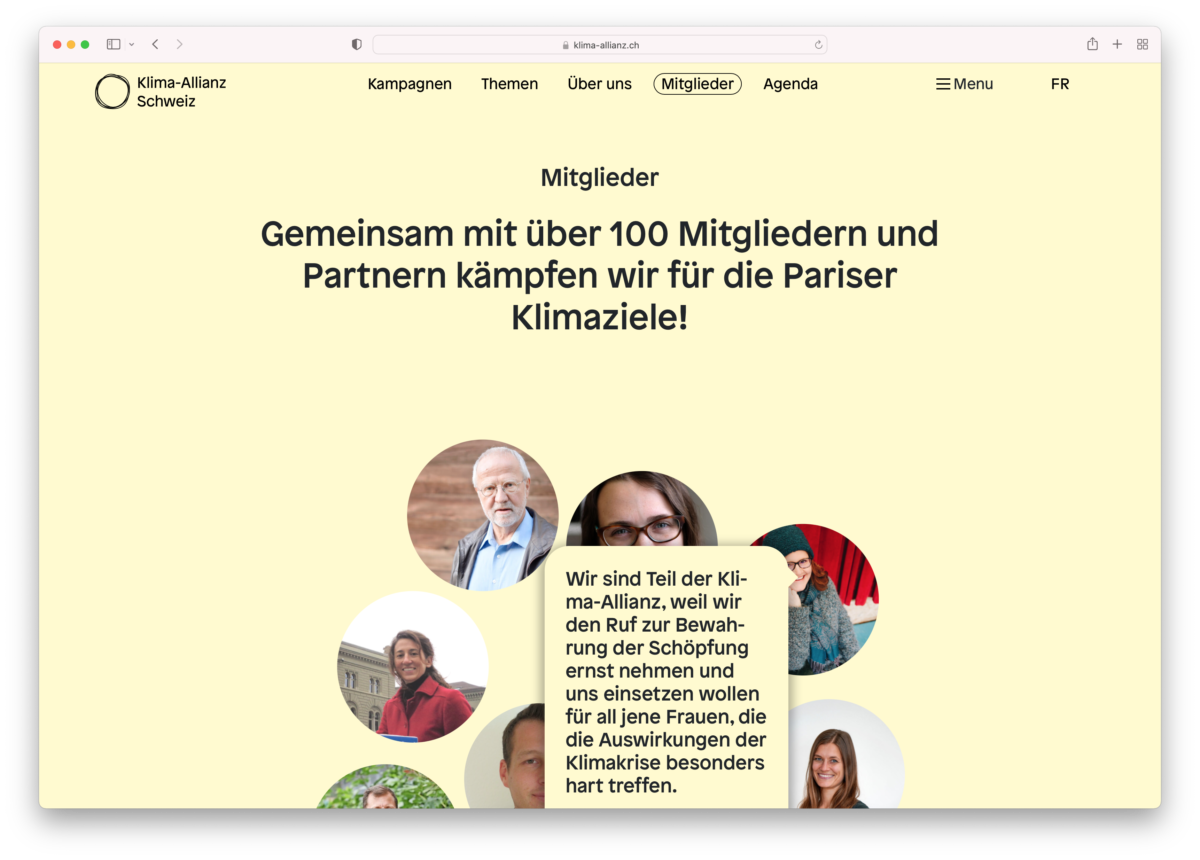This screenshot has height=860, width=1200.
Task: Switch language to FR
Action: click(1060, 84)
